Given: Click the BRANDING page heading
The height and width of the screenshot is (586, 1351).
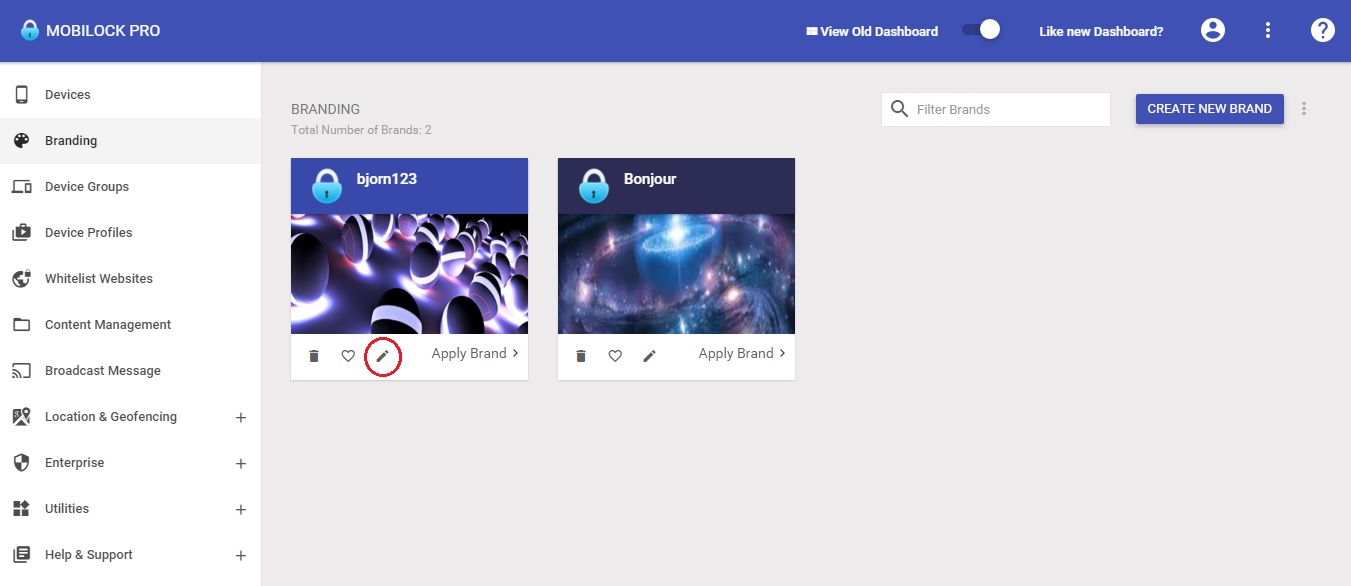Looking at the screenshot, I should 325,110.
